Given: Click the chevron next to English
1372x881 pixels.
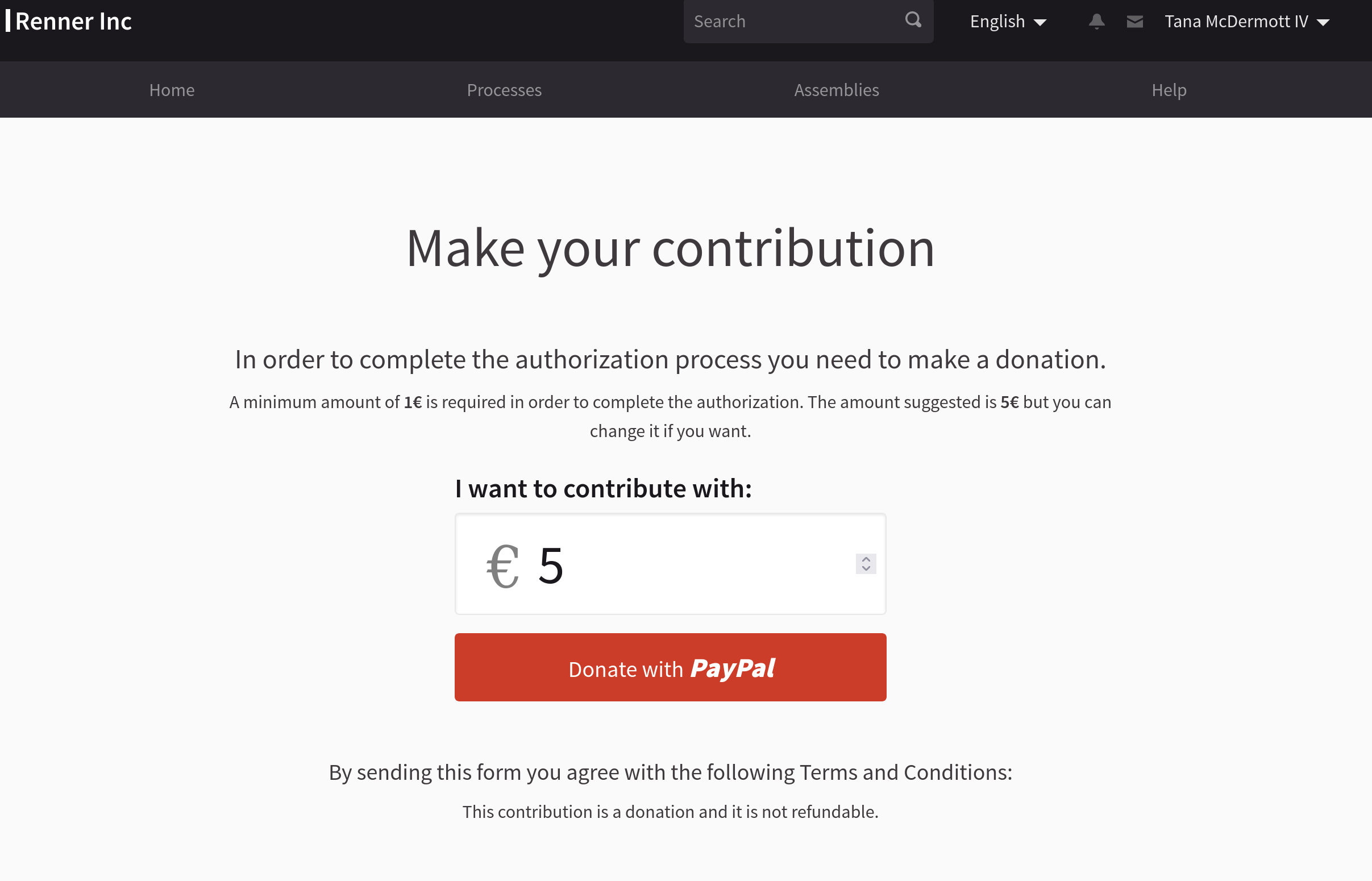Looking at the screenshot, I should click(x=1041, y=22).
